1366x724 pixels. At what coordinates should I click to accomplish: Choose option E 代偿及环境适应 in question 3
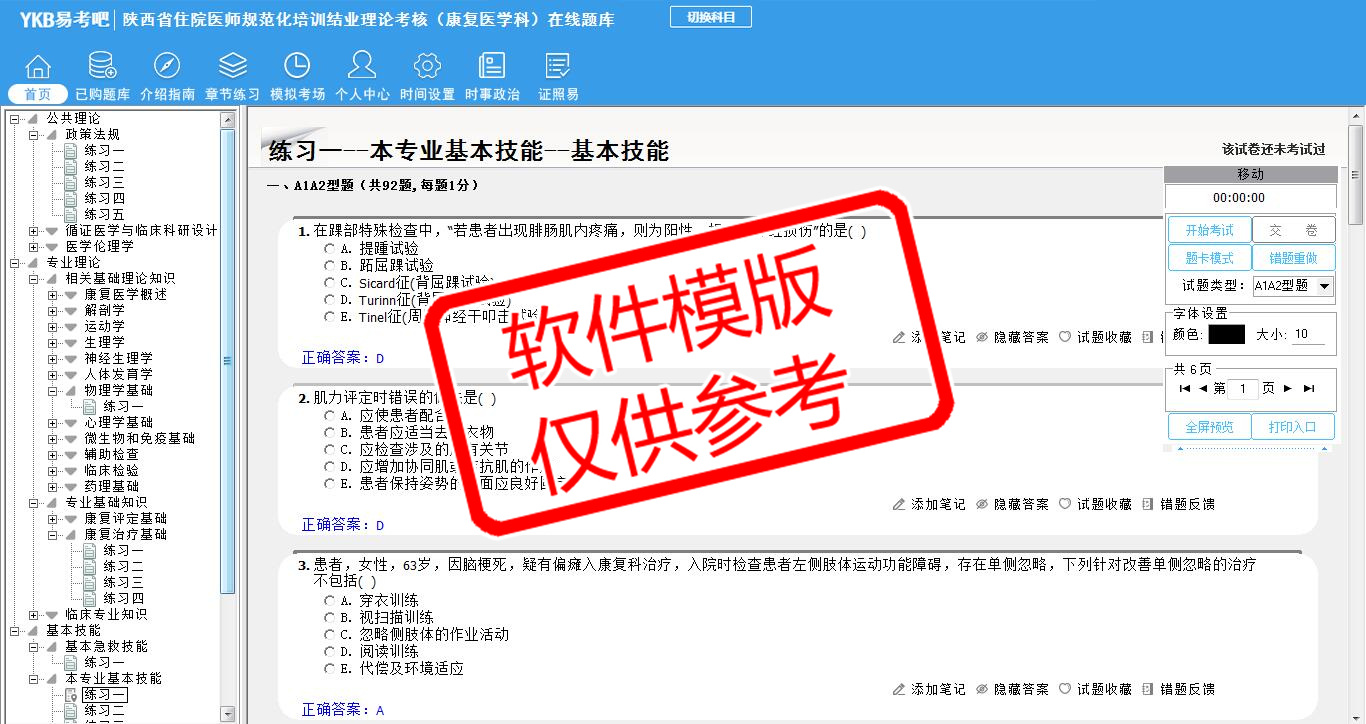(x=329, y=669)
